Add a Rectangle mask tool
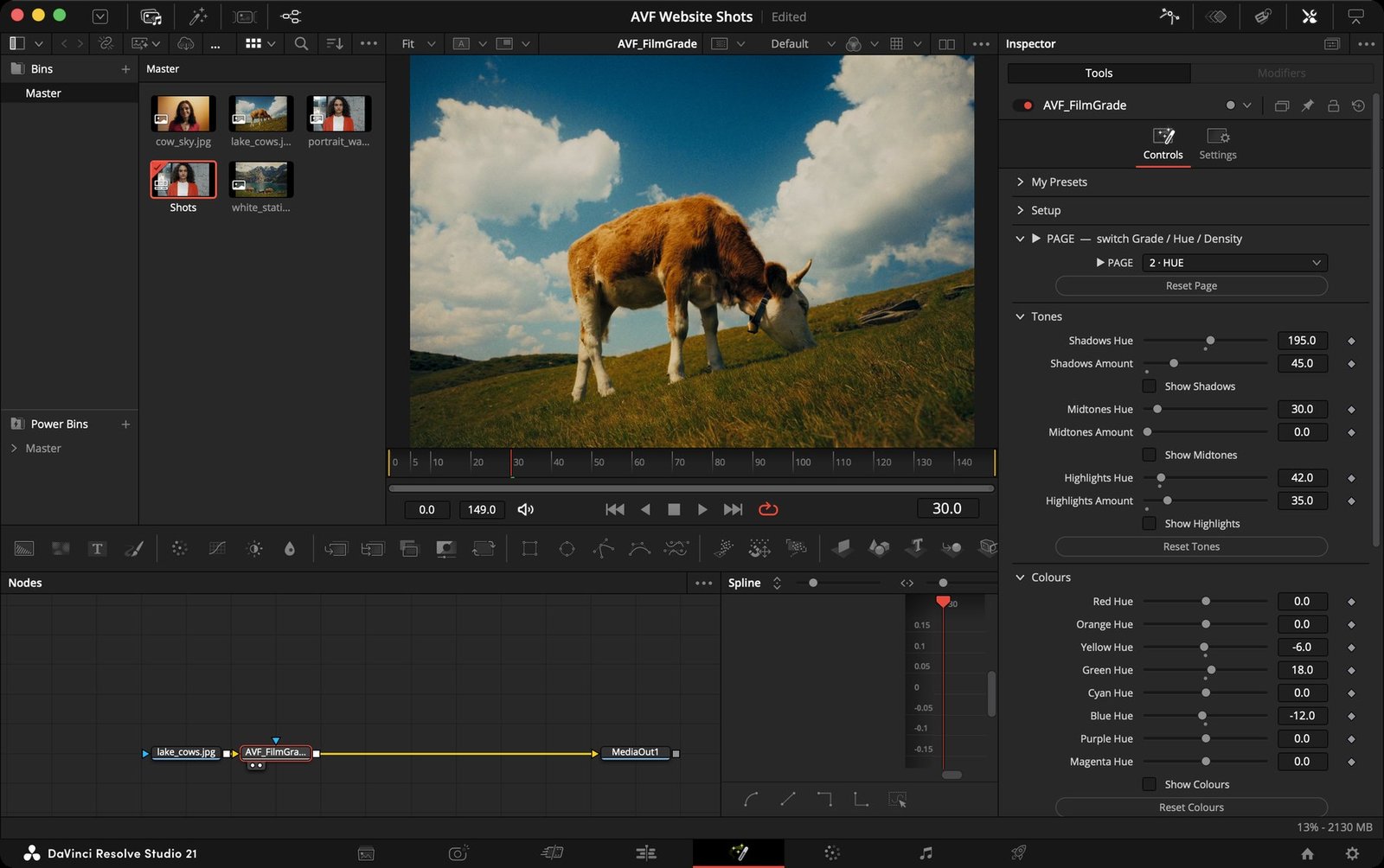 [529, 548]
